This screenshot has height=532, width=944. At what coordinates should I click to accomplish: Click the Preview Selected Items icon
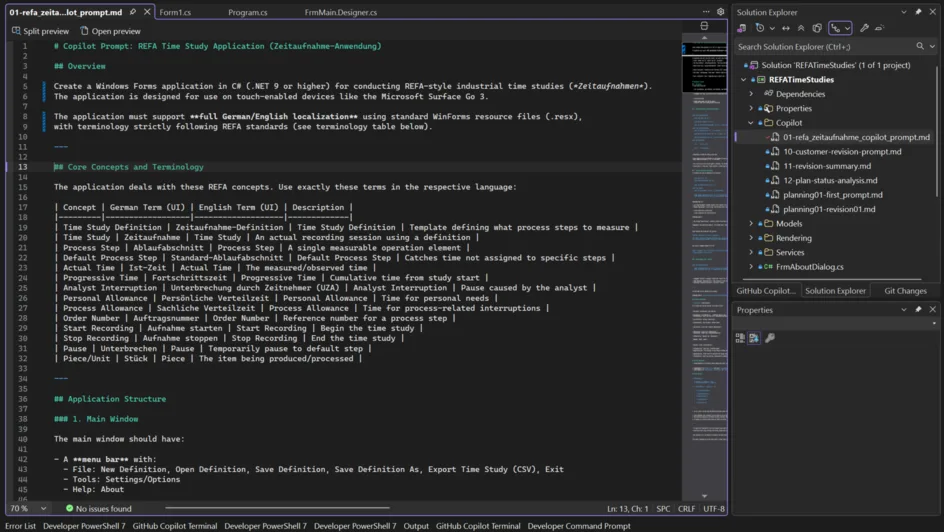point(880,28)
